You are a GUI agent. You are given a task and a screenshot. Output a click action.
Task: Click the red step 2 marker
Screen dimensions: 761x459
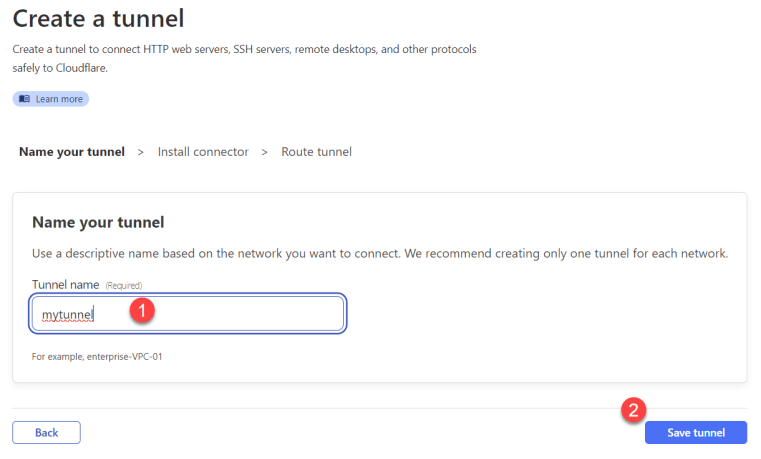(x=633, y=410)
